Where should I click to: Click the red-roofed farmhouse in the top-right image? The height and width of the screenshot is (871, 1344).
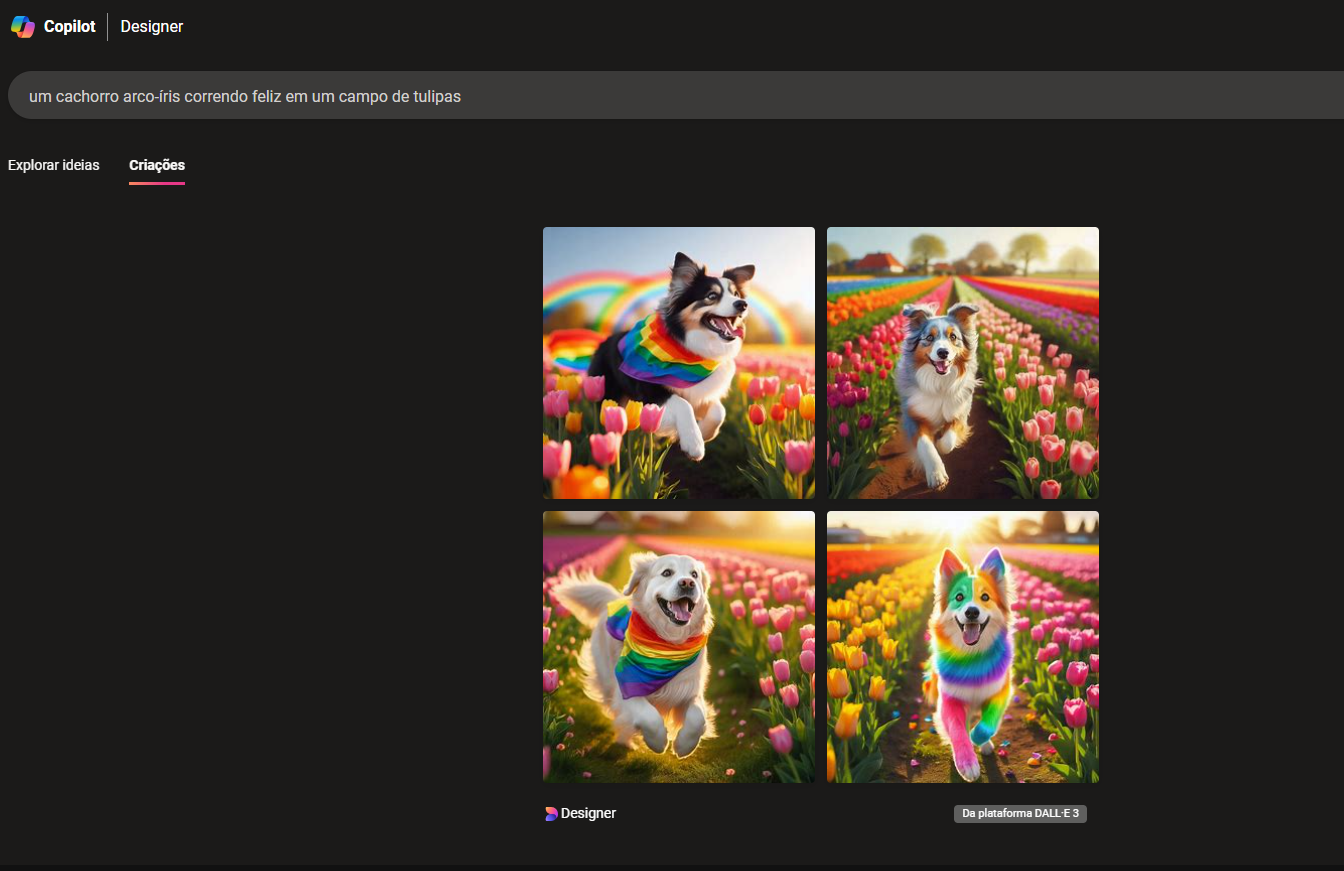coord(880,262)
